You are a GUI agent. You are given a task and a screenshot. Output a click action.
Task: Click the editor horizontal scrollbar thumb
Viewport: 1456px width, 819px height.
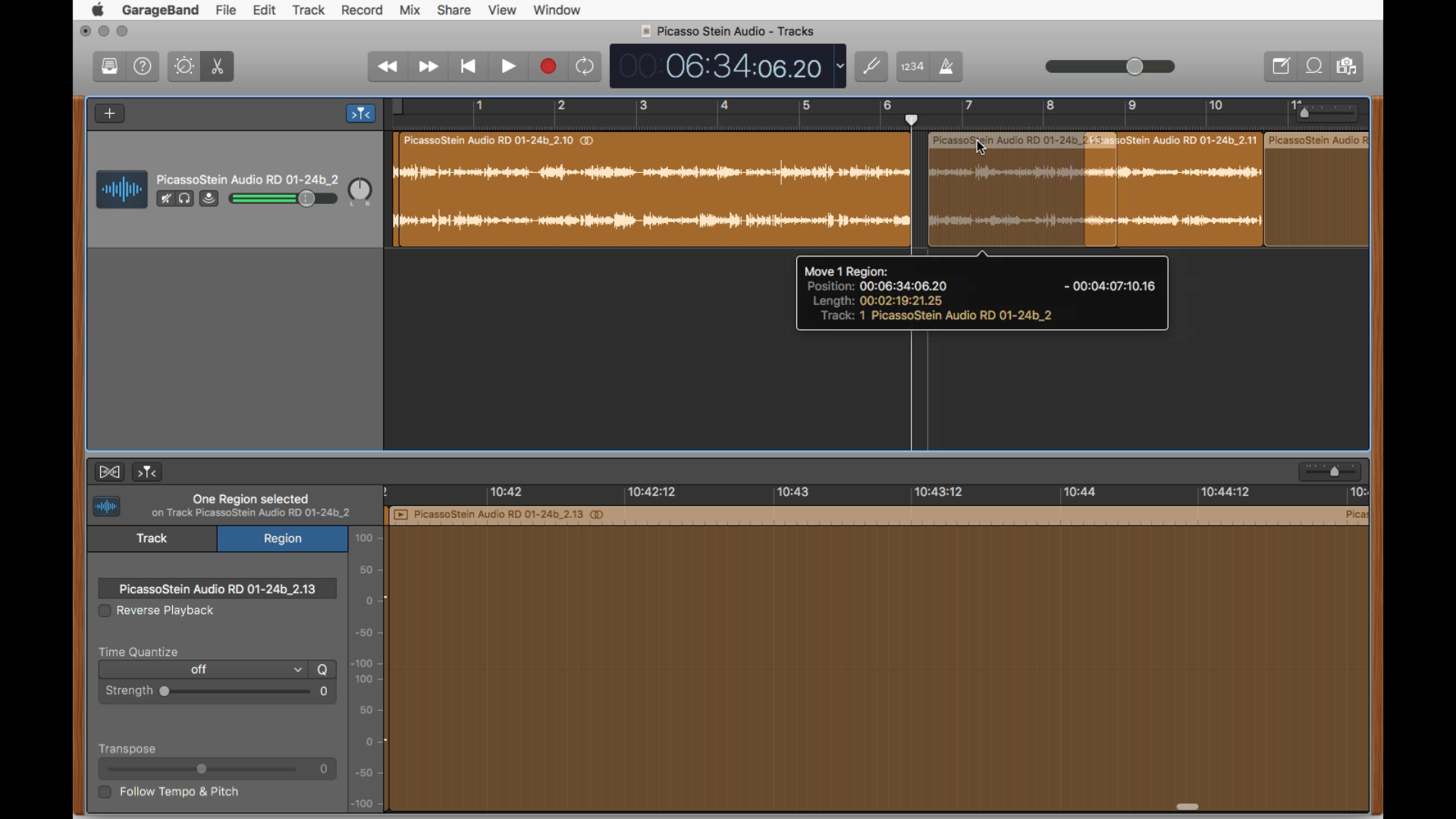(1188, 807)
